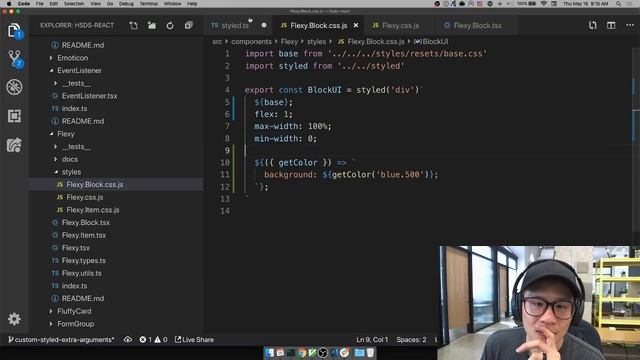Viewport: 640px width, 360px height.
Task: Open the Chrome icon in the Dock
Action: click(302, 353)
